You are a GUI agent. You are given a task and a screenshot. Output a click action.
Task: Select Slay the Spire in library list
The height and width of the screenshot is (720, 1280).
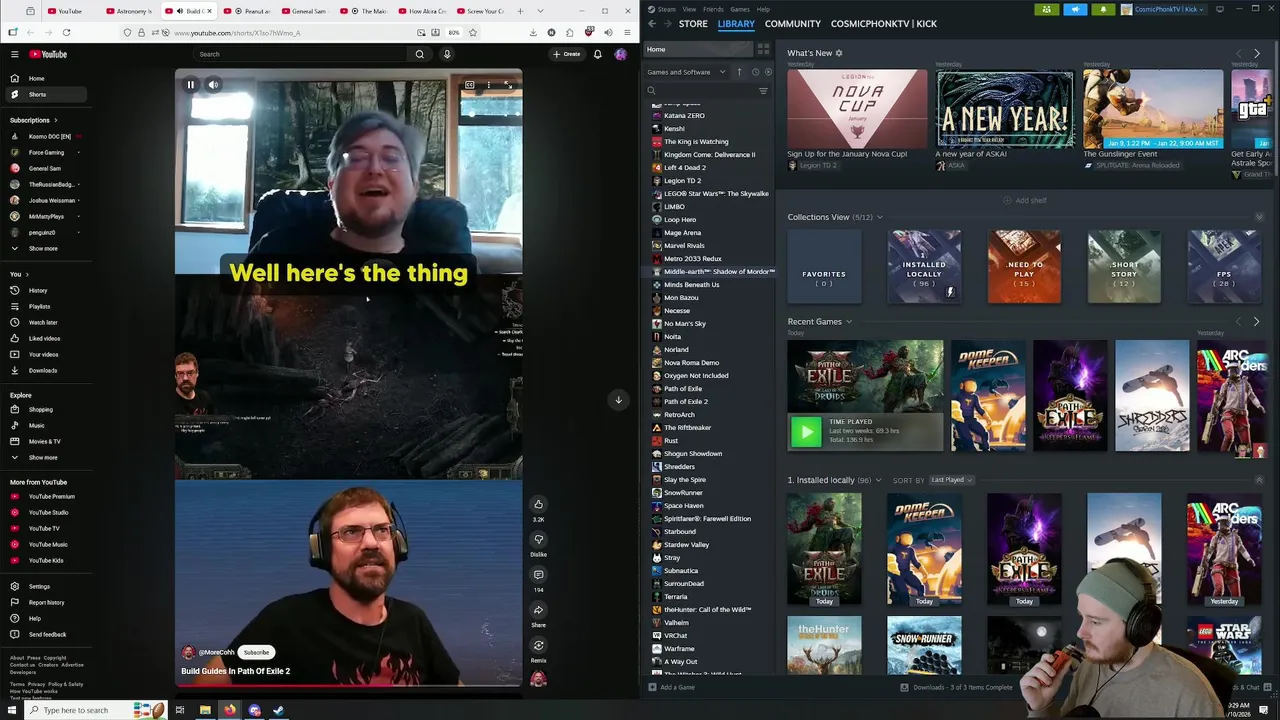[686, 480]
